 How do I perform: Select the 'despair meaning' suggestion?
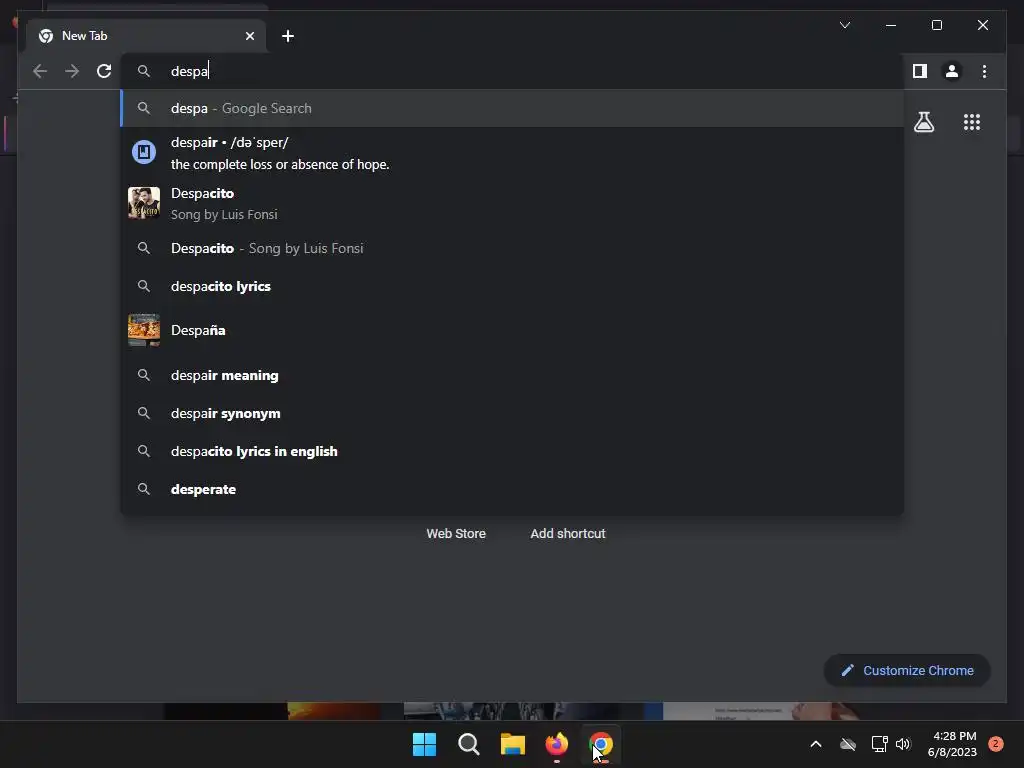tap(512, 376)
